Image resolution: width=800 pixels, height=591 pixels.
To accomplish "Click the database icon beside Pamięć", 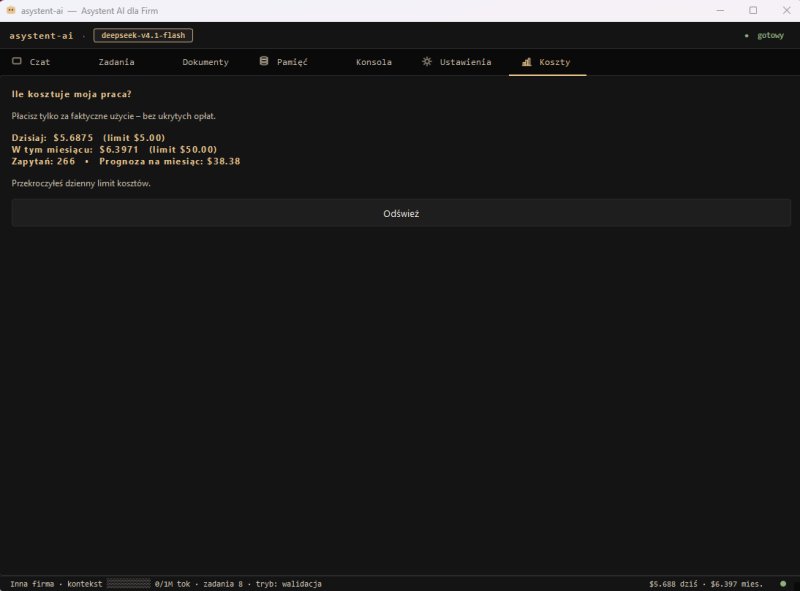I will 264,61.
